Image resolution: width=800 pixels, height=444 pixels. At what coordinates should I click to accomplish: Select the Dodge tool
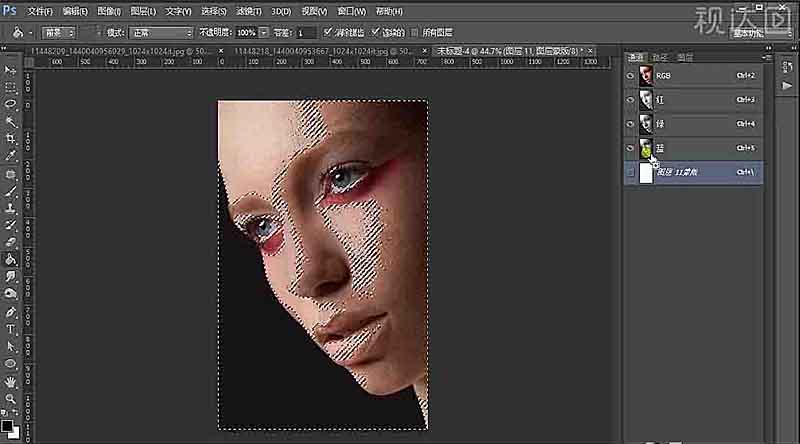[10, 294]
